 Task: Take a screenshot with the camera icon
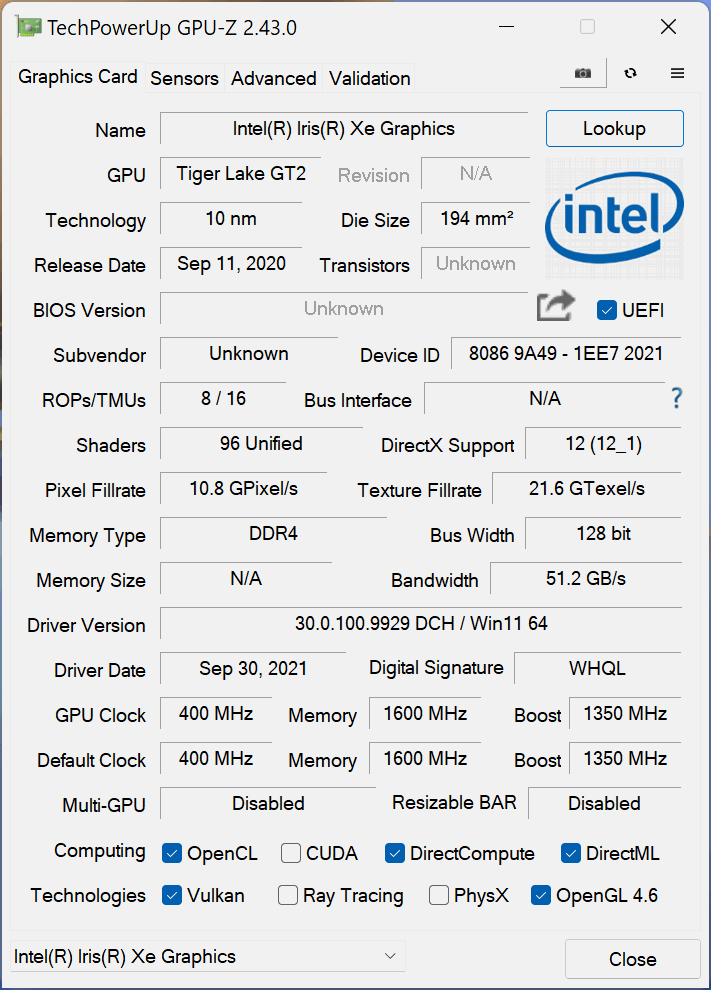(x=583, y=73)
